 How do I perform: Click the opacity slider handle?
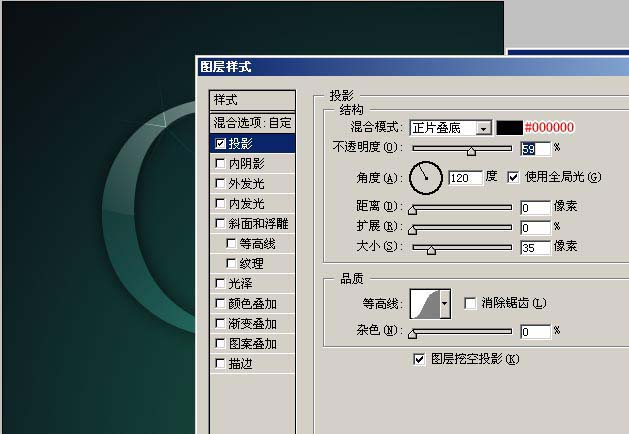point(470,150)
